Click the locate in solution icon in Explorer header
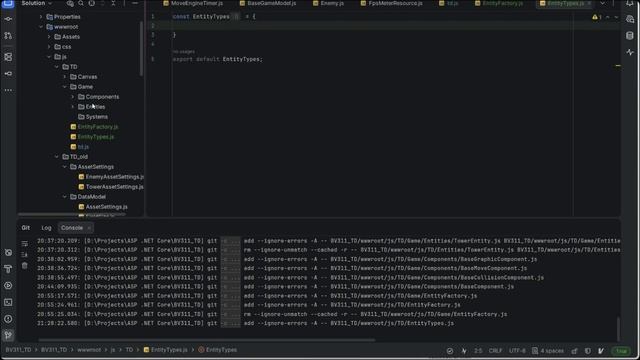The image size is (640, 360). pos(70,3)
